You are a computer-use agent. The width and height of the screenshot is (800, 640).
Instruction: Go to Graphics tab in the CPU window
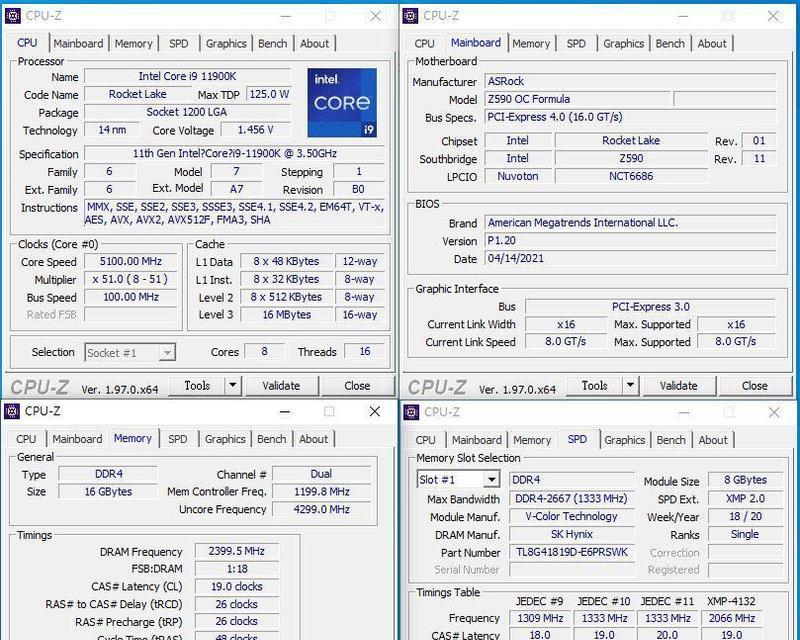[226, 43]
